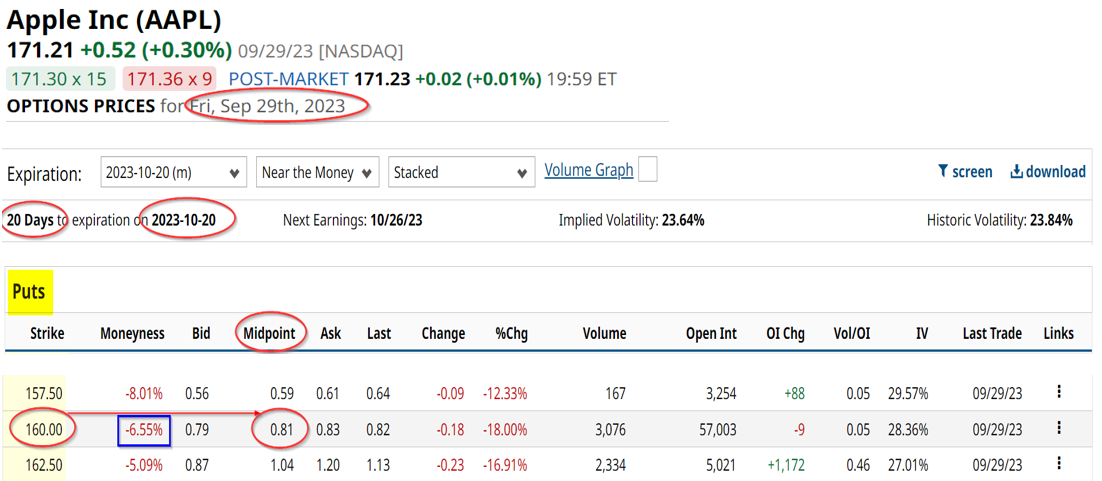The width and height of the screenshot is (1102, 481).
Task: Sort by Open Int column header
Action: pyautogui.click(x=711, y=333)
